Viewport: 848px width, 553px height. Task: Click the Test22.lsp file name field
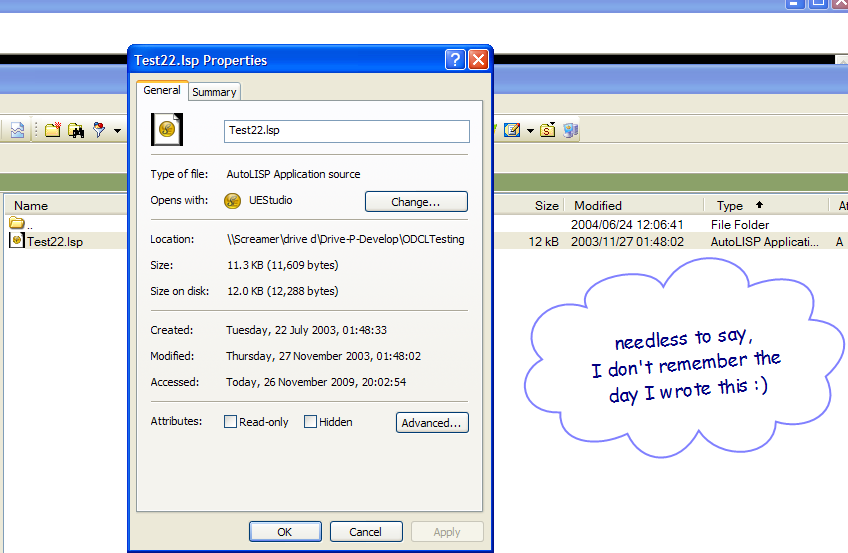tap(347, 131)
